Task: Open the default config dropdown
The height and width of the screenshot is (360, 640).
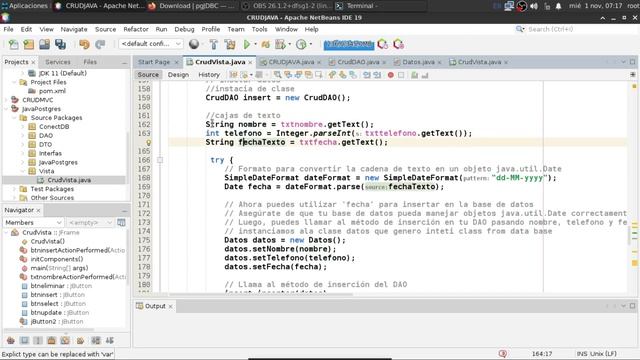Action: [151, 44]
